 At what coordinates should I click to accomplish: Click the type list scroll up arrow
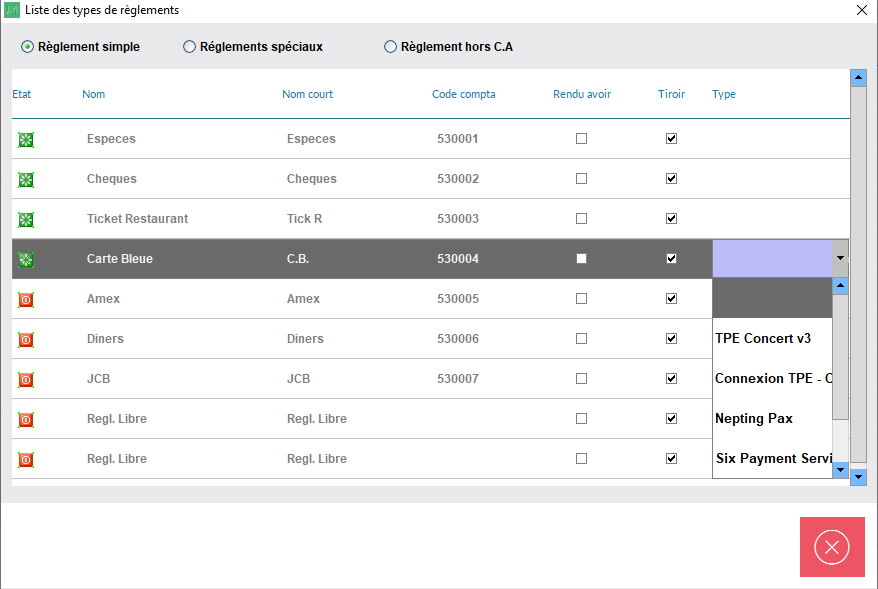[x=840, y=286]
